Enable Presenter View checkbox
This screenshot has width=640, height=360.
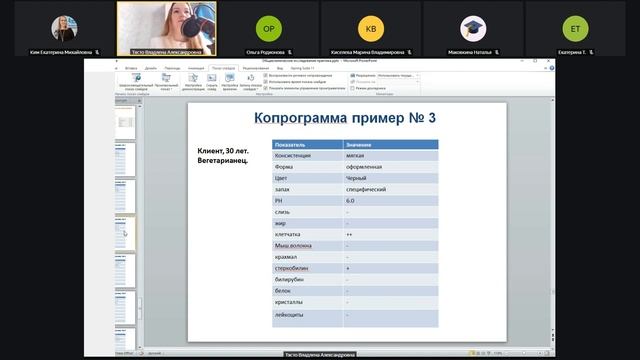(353, 88)
